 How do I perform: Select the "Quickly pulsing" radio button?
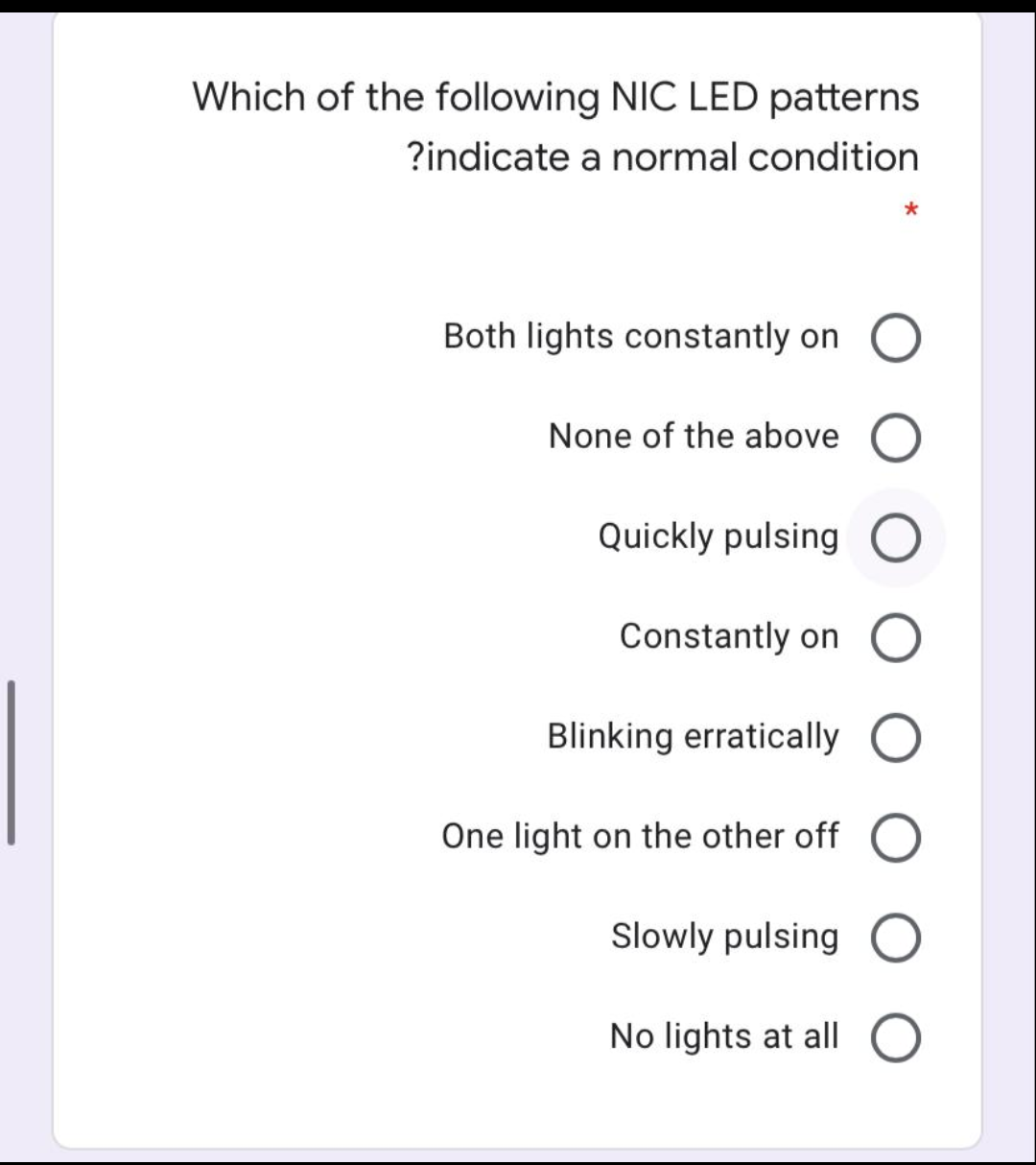click(x=895, y=537)
